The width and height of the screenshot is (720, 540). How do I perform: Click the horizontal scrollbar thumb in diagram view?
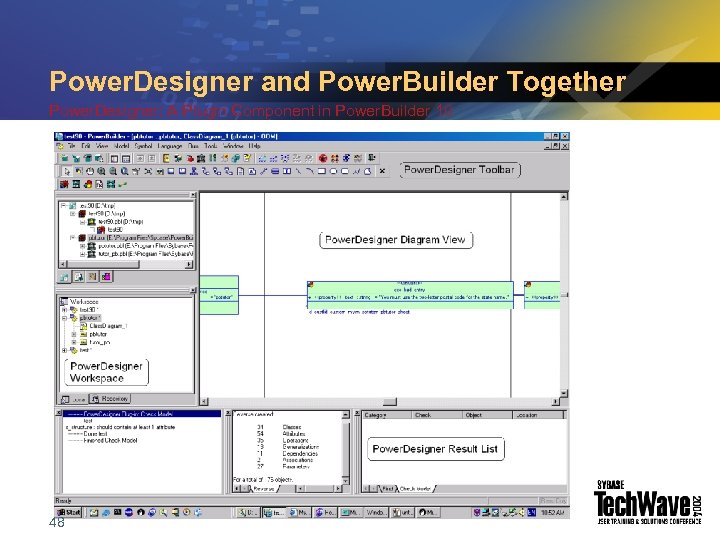390,402
